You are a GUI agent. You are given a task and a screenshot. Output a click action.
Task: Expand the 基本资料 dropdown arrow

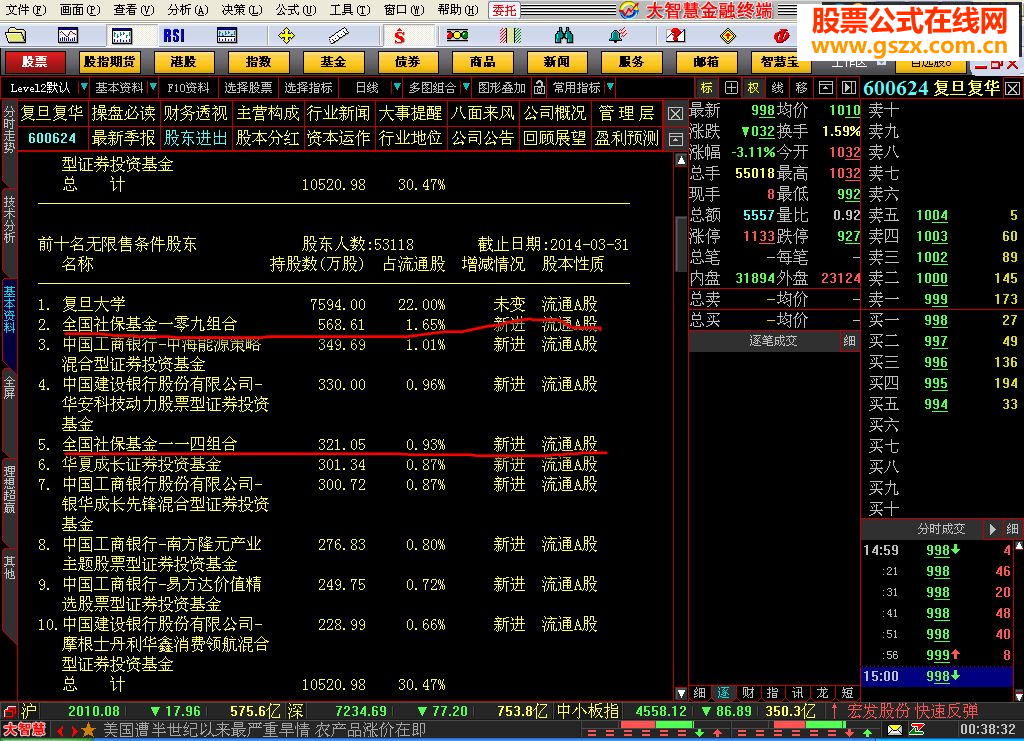[x=153, y=87]
